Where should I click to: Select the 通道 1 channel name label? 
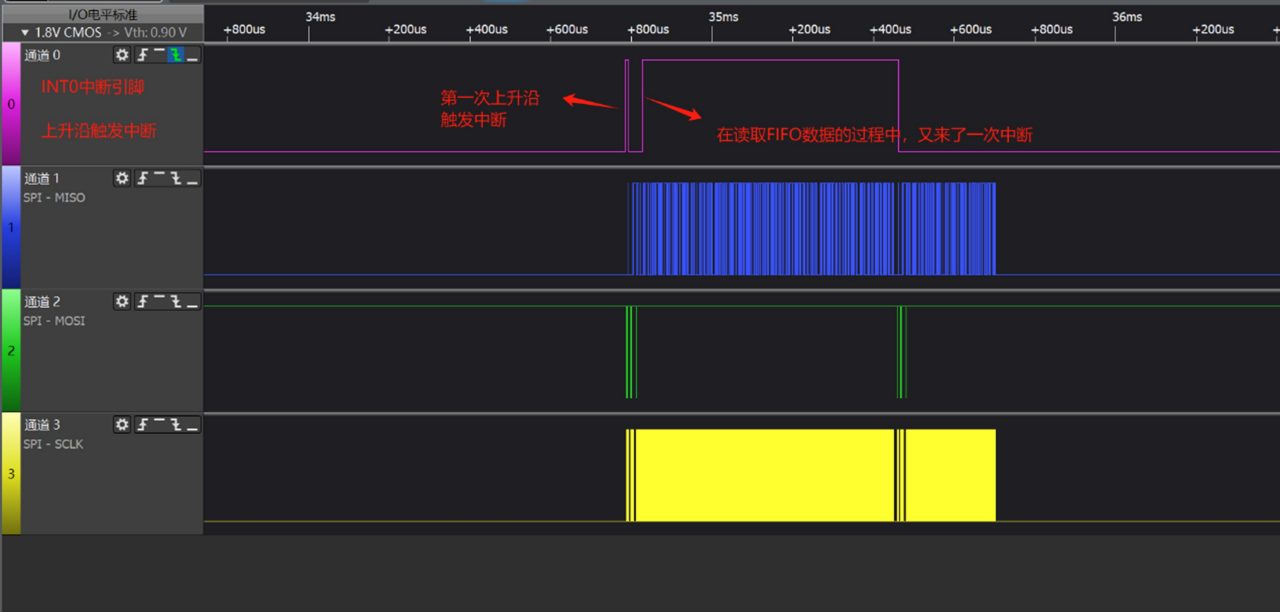[x=42, y=178]
